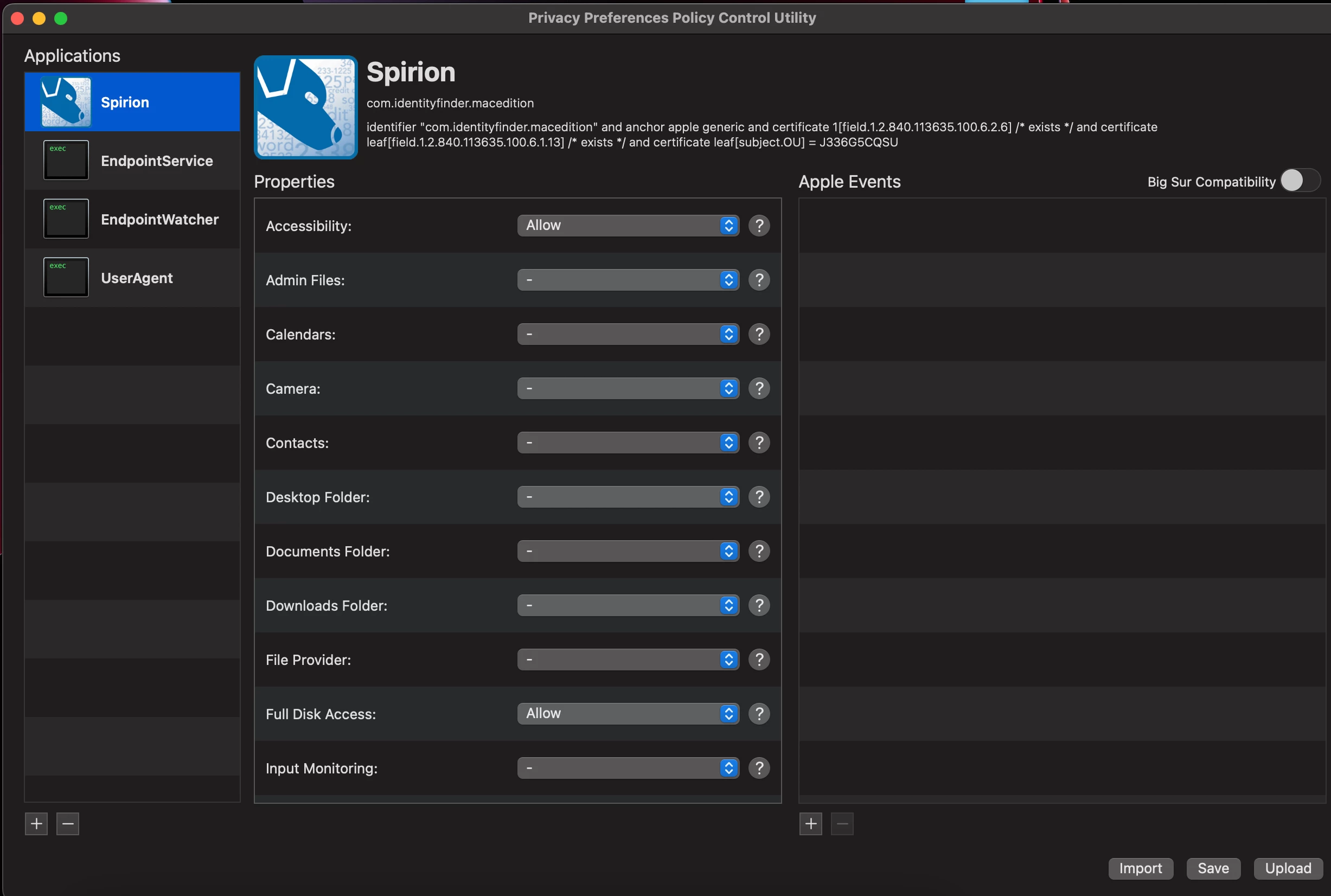Open help for Camera property

pyautogui.click(x=759, y=388)
